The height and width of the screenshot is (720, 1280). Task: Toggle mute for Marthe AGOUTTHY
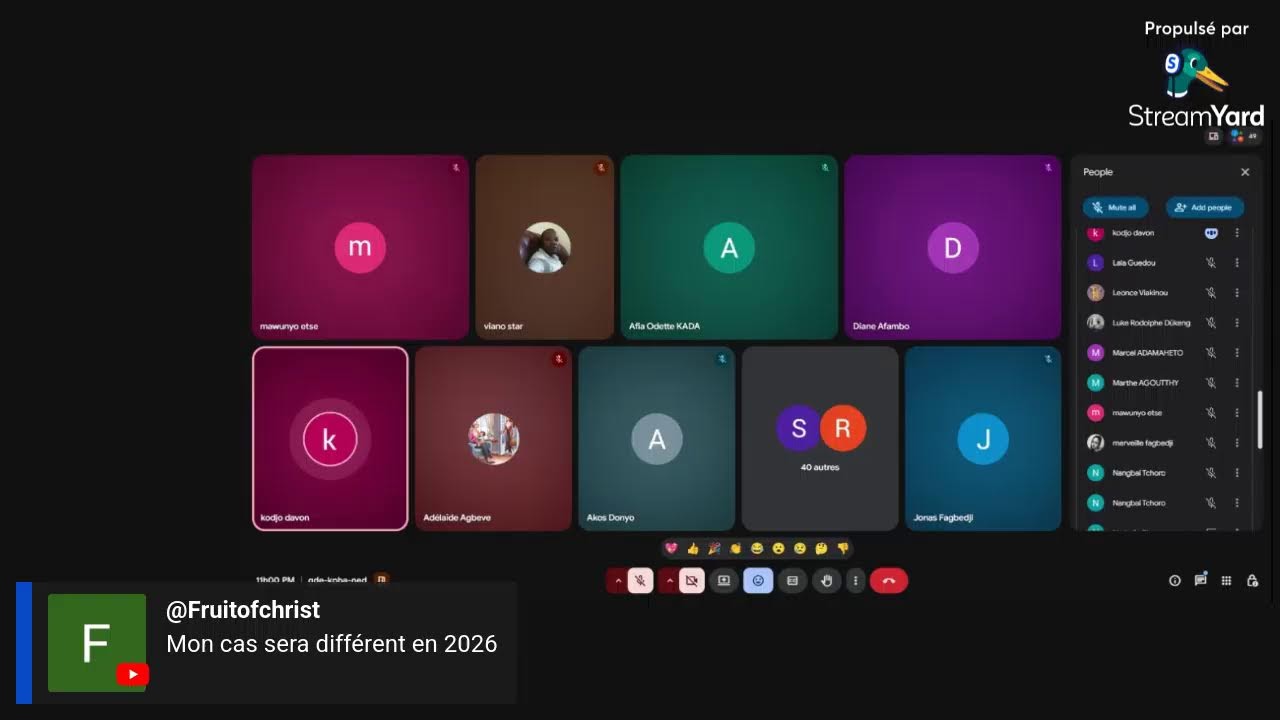click(1211, 383)
